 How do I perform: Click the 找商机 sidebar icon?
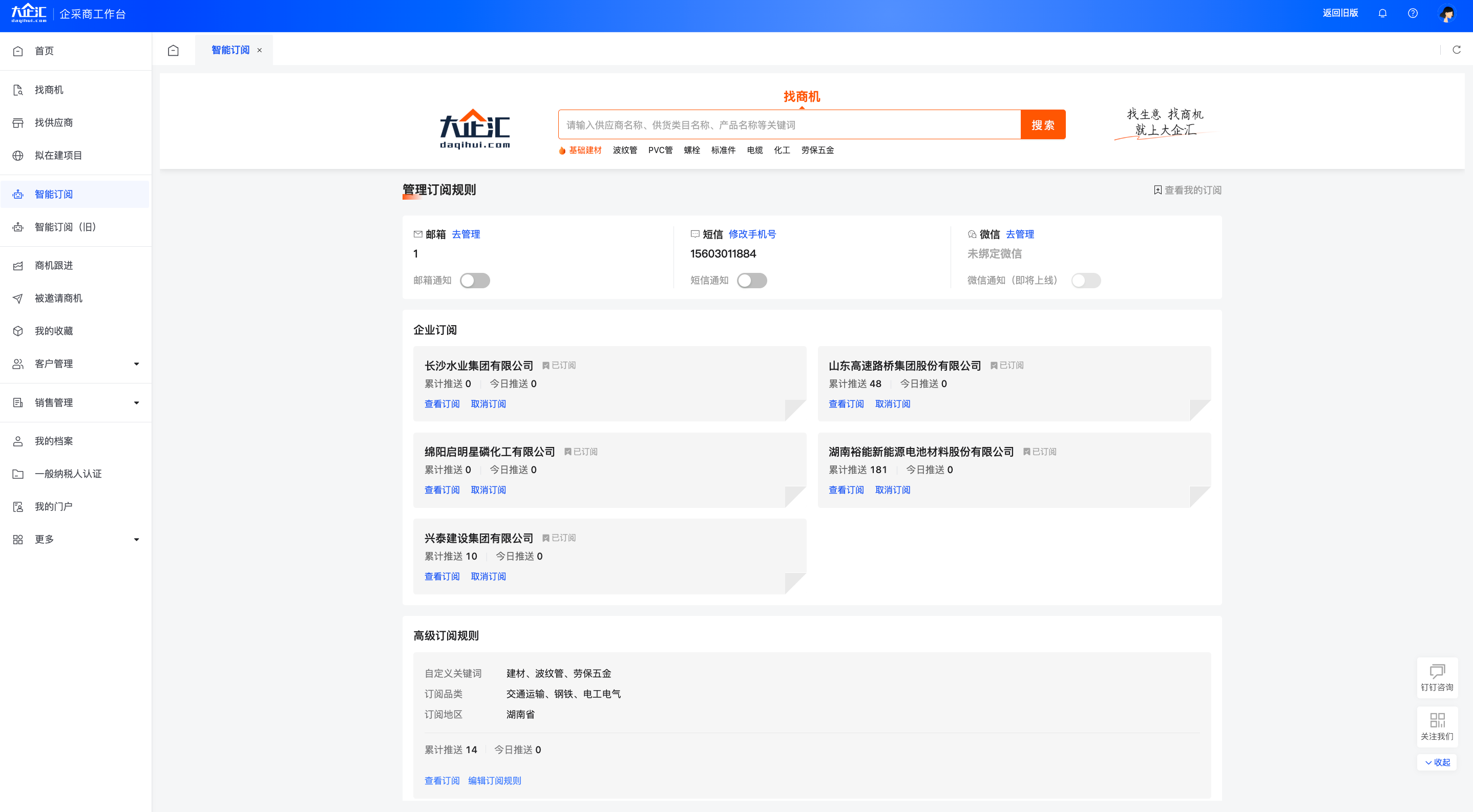point(18,90)
